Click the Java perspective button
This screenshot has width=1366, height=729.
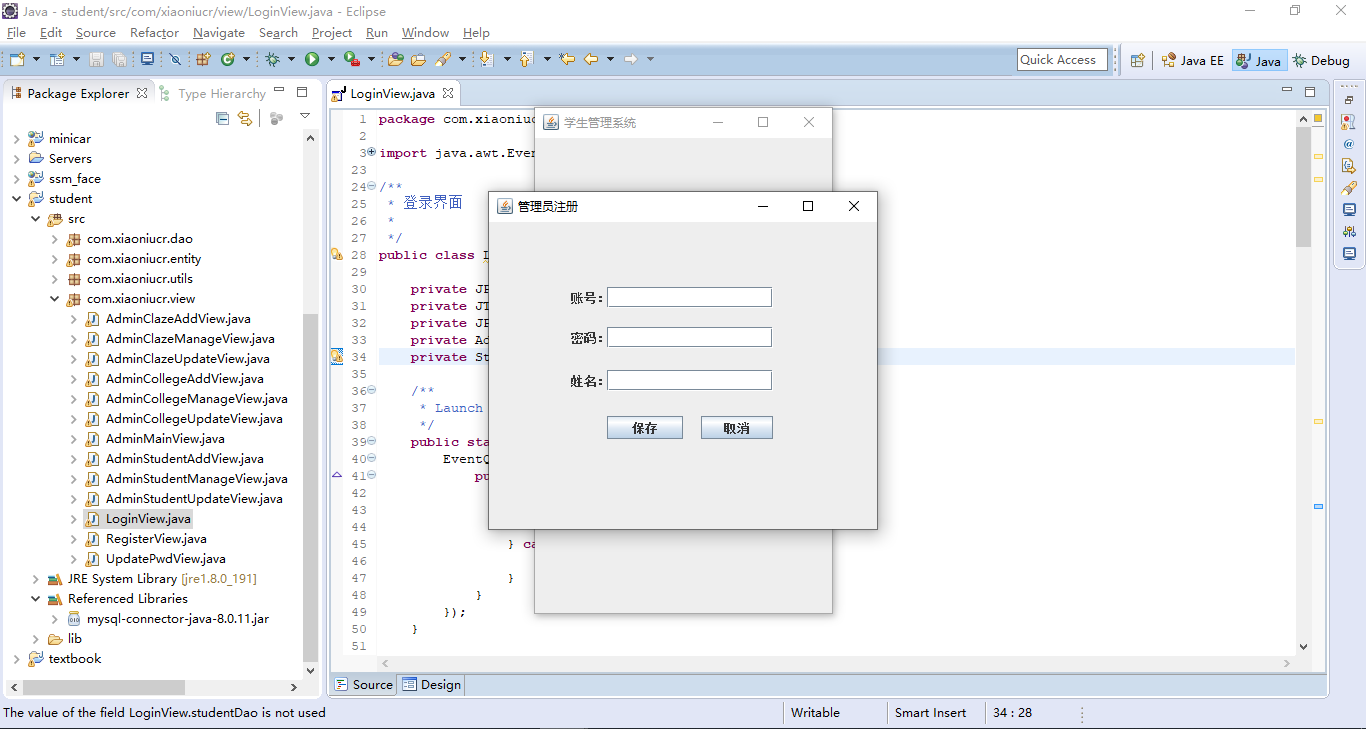point(1259,60)
